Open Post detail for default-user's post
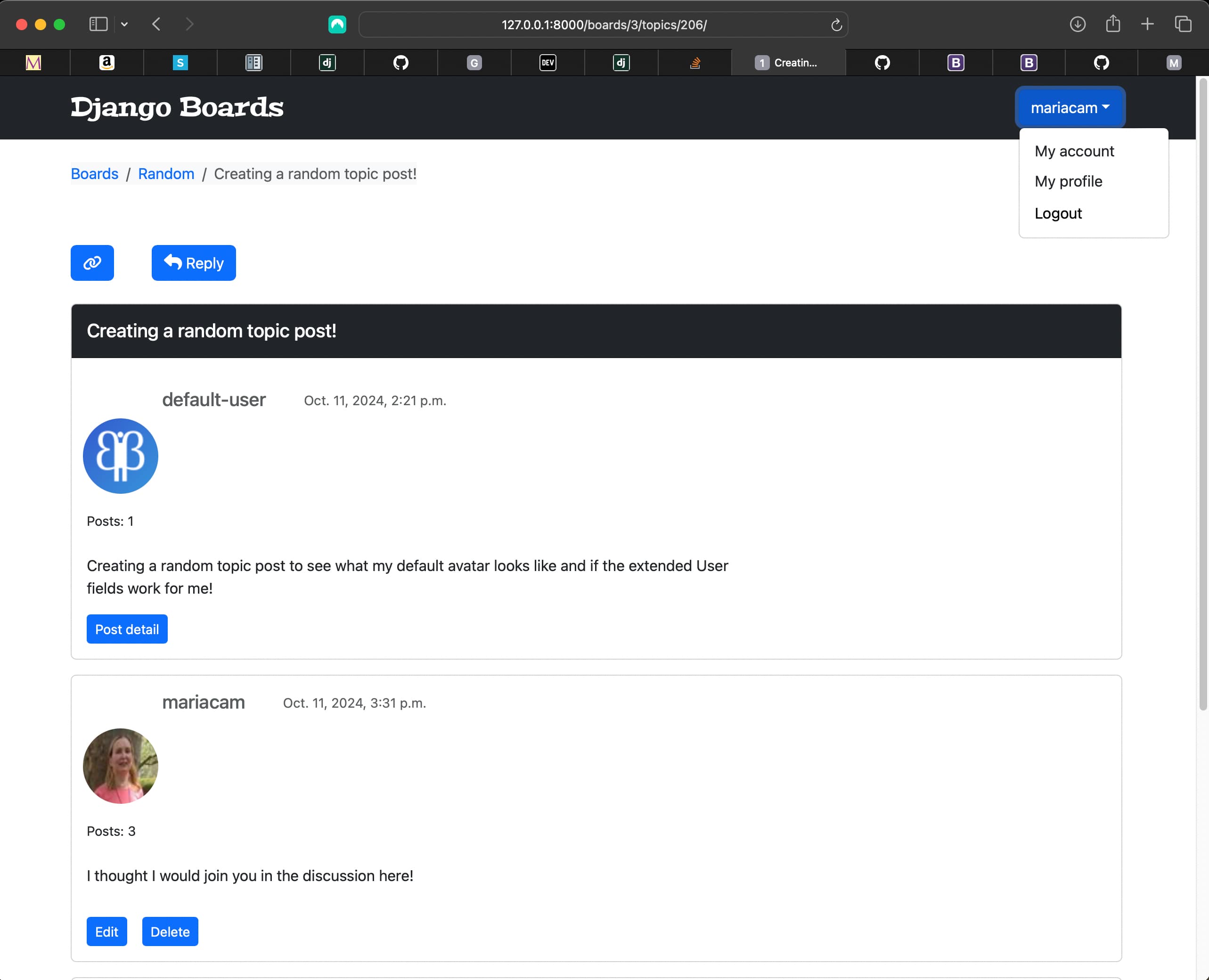This screenshot has width=1209, height=980. click(x=127, y=629)
